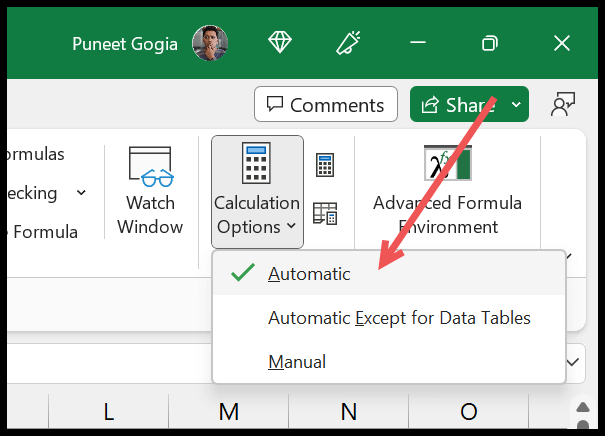Switch calculation mode to Manual
This screenshot has width=605, height=436.
coord(297,361)
